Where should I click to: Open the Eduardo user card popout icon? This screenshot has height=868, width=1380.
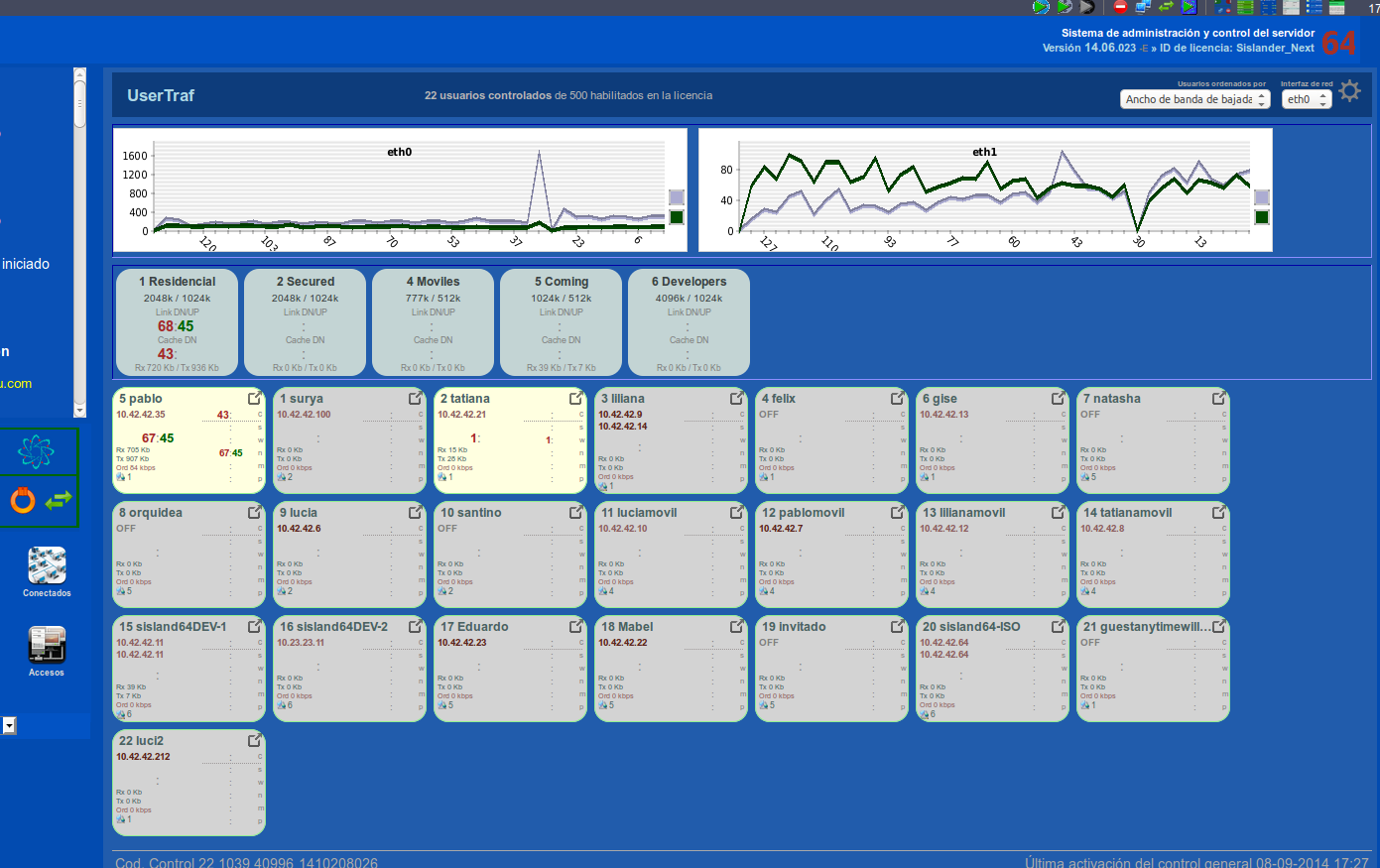[576, 626]
